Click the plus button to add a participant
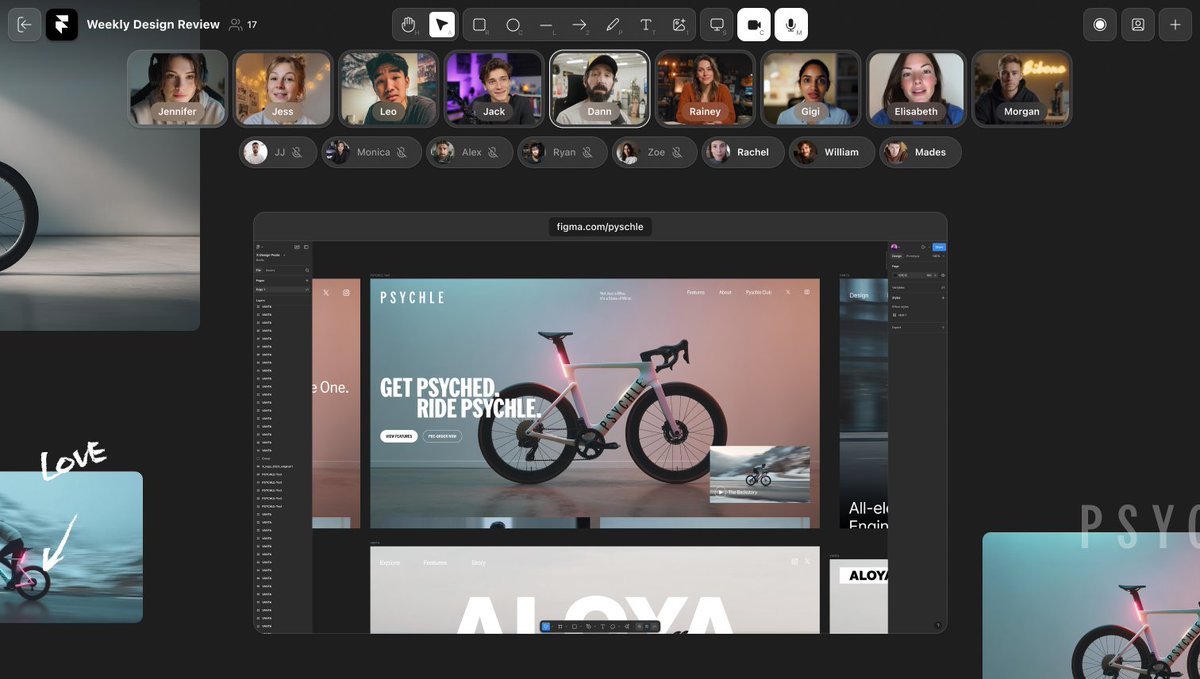1200x679 pixels. tap(1175, 24)
